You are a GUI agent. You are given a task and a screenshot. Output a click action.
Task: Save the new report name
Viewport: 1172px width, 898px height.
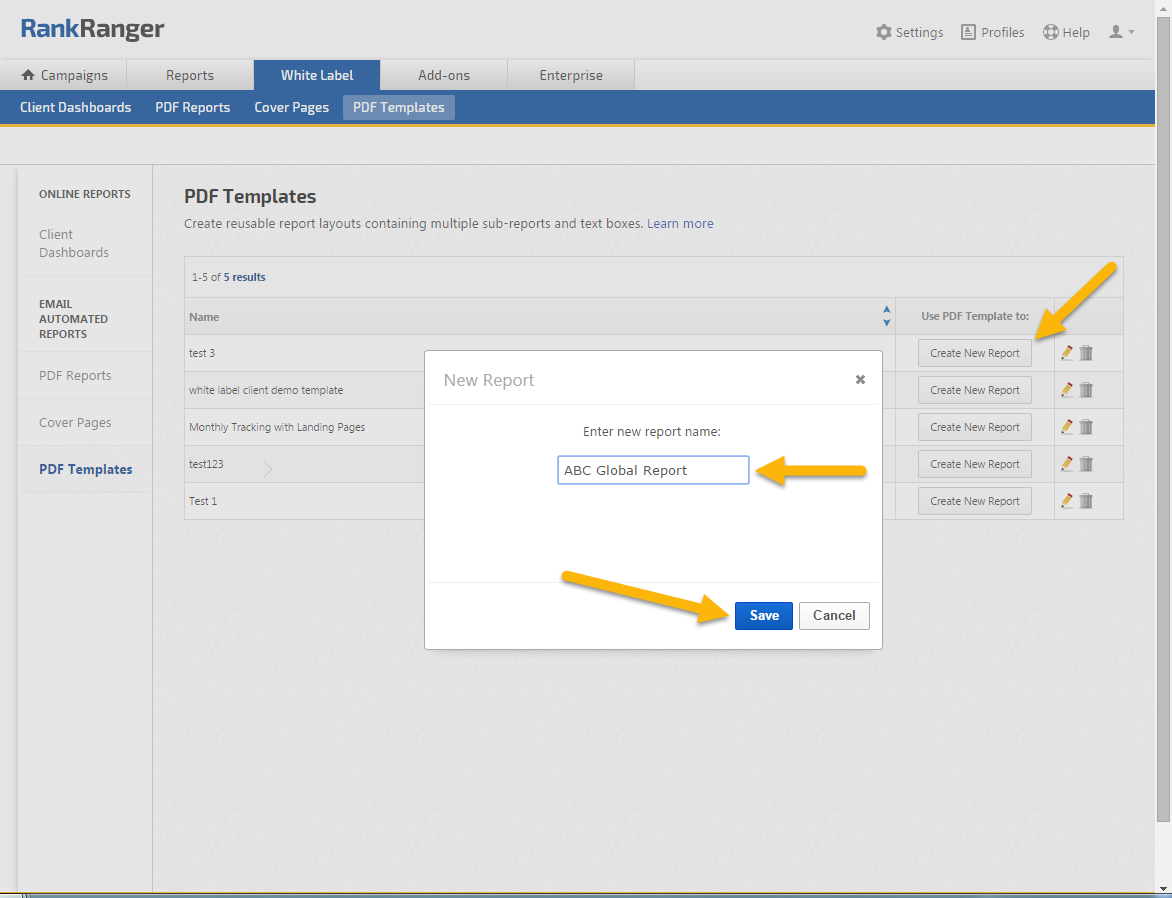coord(763,616)
